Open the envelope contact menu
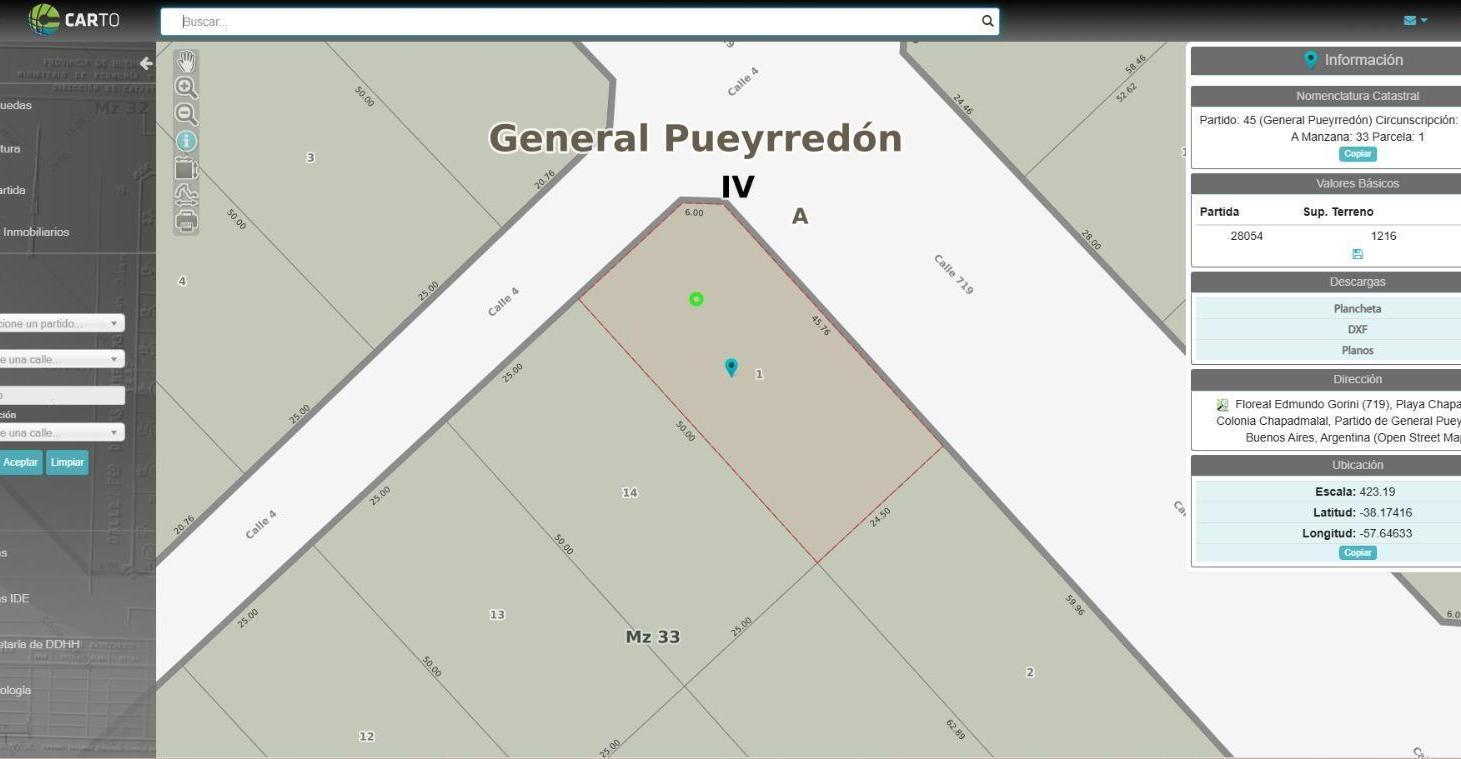 pos(1415,20)
